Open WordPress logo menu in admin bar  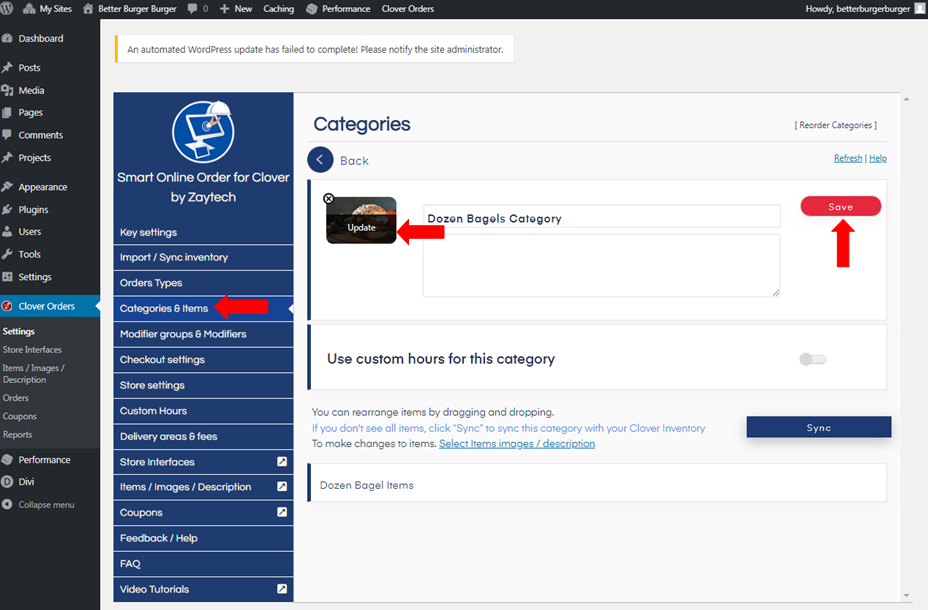click(x=7, y=9)
